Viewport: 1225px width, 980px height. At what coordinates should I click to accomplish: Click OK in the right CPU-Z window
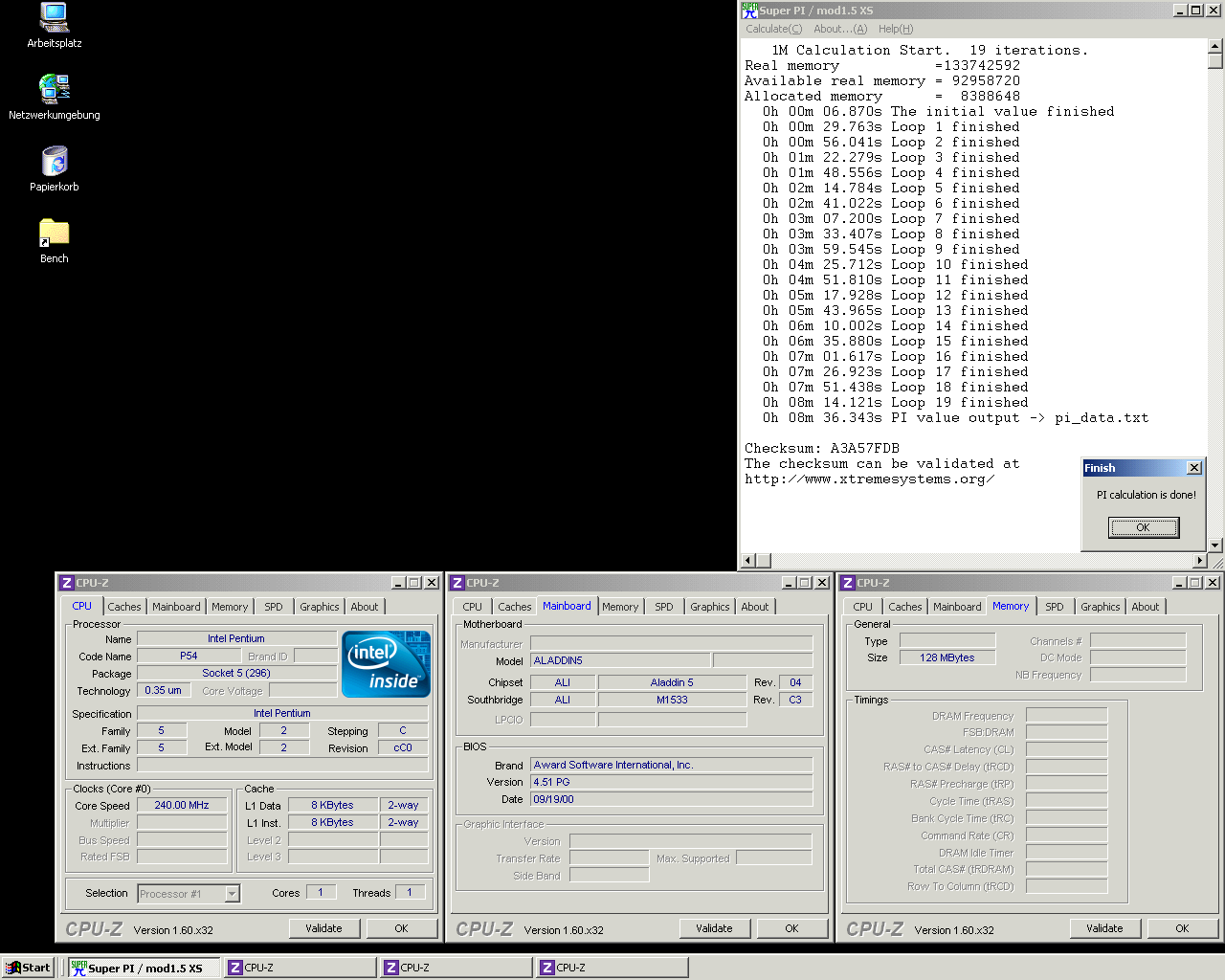pos(1182,928)
